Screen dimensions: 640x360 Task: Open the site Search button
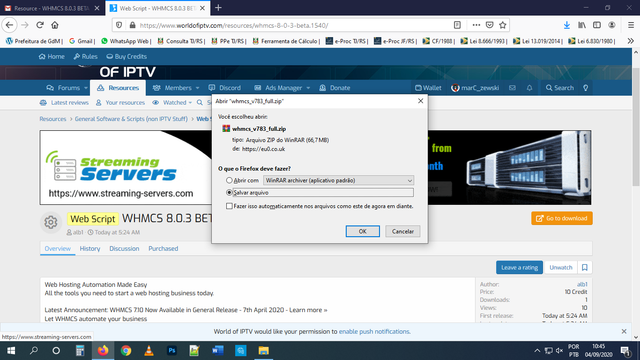560,88
